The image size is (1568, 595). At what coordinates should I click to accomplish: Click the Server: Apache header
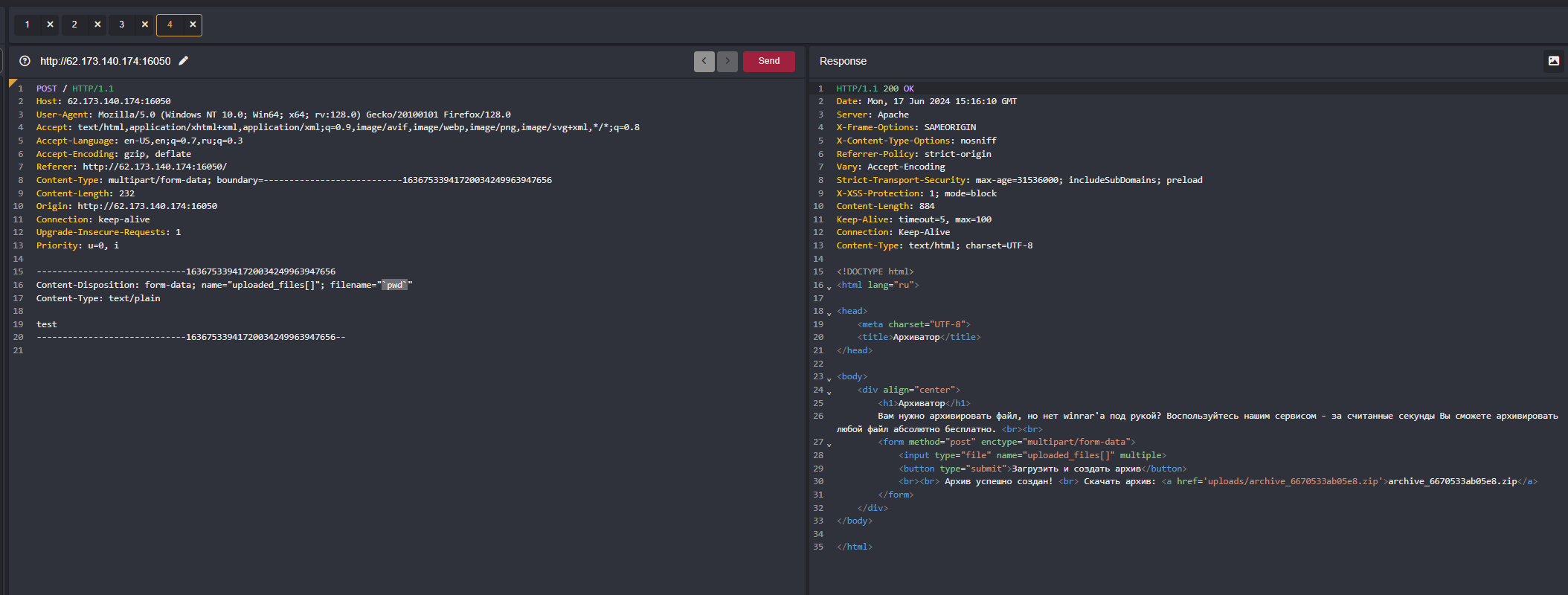[x=873, y=115]
